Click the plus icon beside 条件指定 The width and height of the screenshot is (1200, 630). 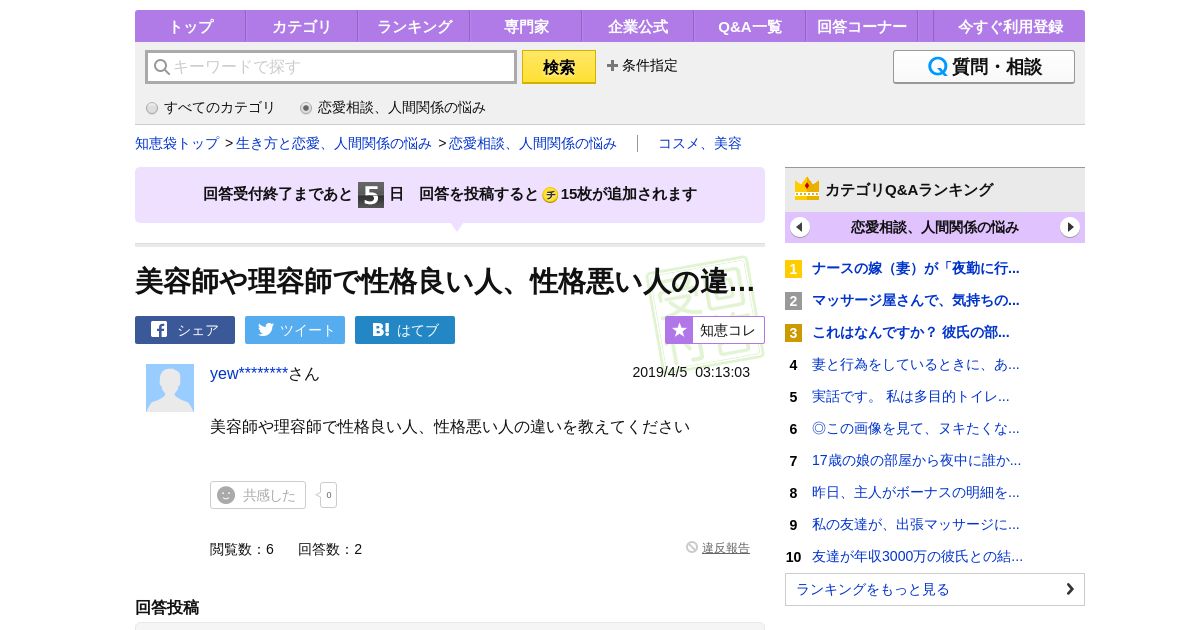(x=612, y=65)
